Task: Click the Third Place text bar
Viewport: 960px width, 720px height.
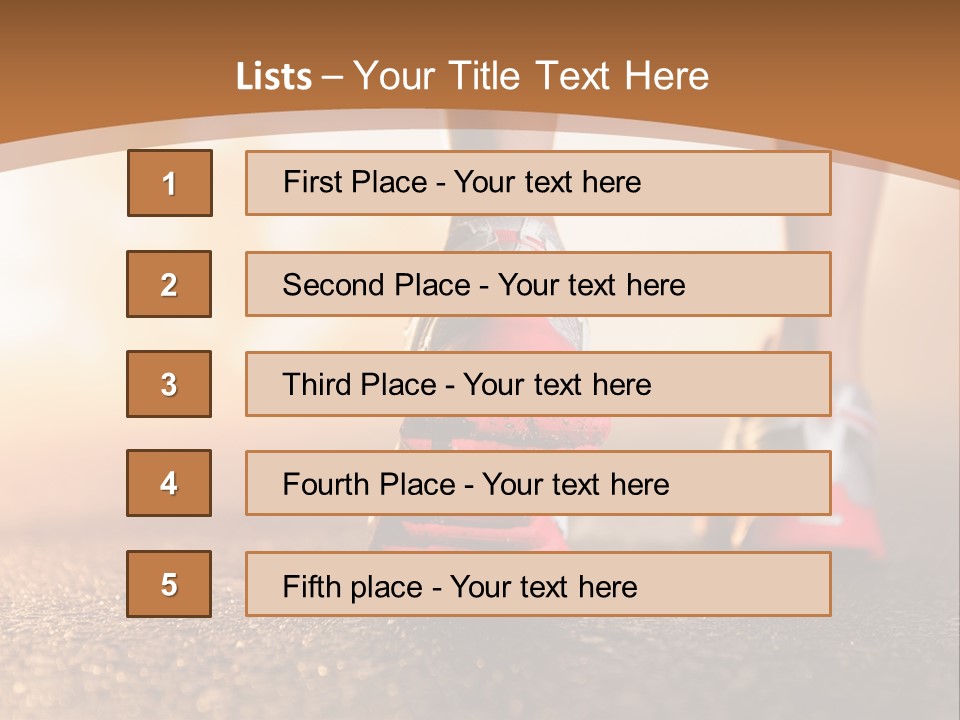Action: coord(538,384)
